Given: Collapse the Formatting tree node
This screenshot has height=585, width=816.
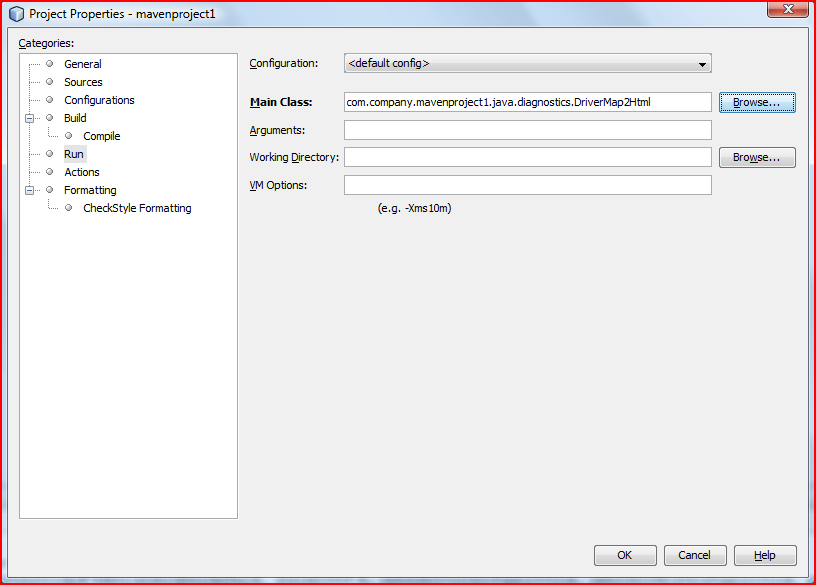Looking at the screenshot, I should click(30, 190).
